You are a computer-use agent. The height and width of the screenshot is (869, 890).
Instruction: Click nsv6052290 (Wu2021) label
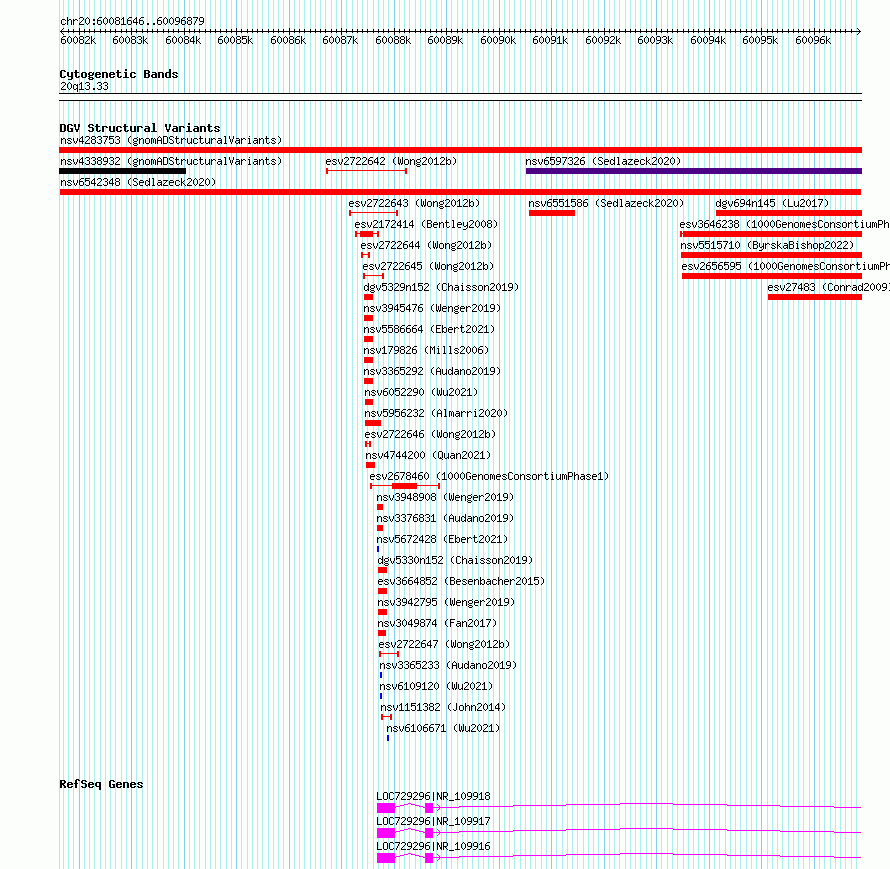pyautogui.click(x=421, y=392)
